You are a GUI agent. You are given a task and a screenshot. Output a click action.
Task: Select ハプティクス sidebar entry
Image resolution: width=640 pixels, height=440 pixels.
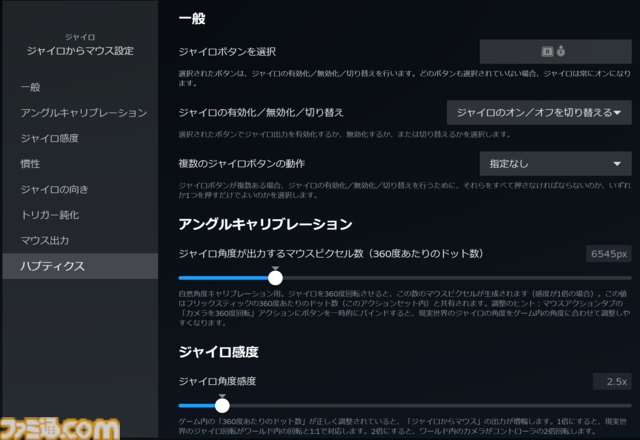point(80,266)
